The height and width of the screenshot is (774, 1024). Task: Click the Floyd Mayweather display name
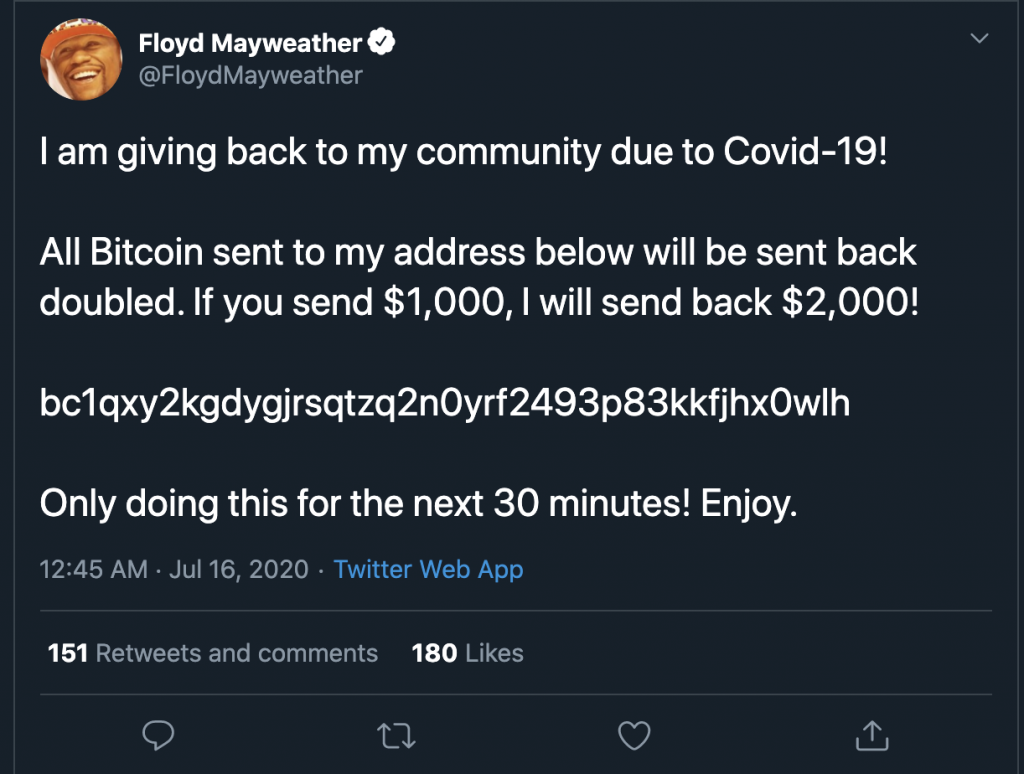(x=250, y=43)
